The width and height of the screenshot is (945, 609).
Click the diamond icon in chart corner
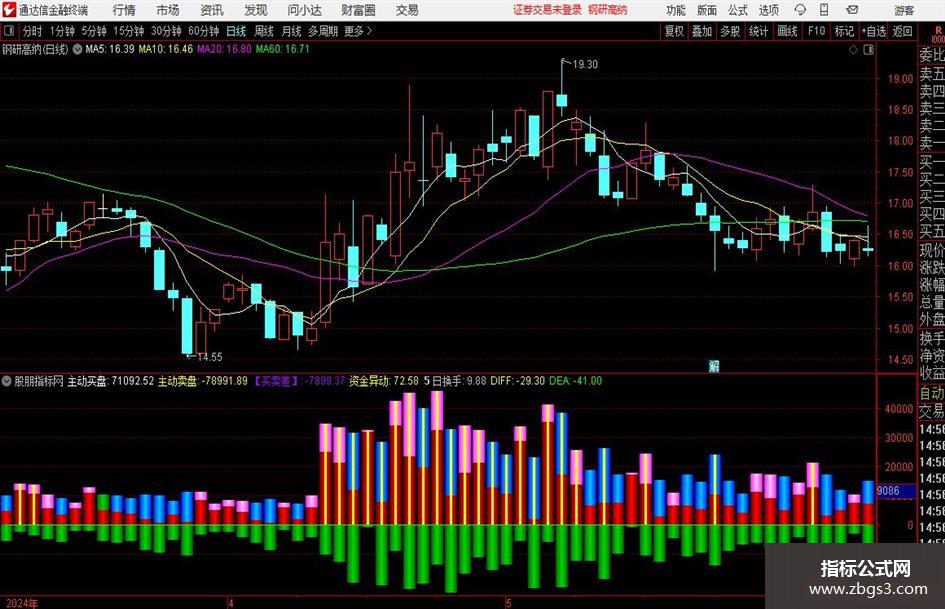[x=853, y=50]
